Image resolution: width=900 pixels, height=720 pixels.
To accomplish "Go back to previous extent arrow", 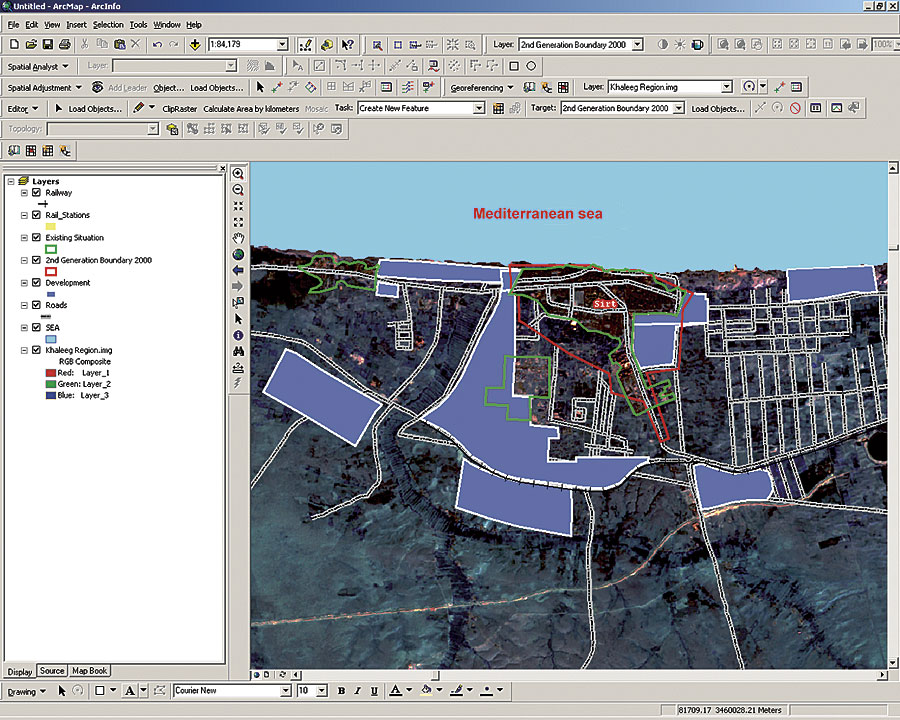I will [x=238, y=270].
